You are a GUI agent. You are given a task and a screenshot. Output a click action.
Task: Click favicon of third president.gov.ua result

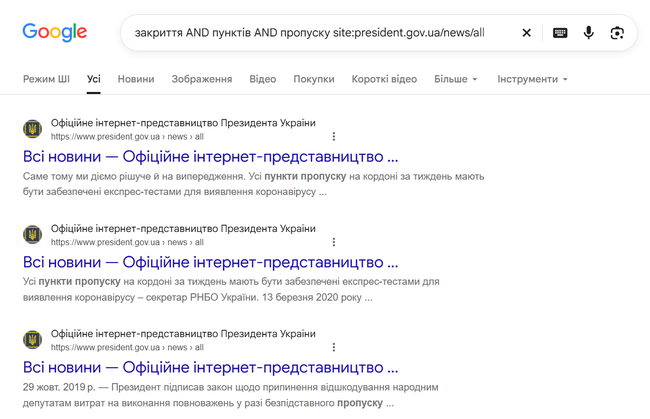[x=32, y=340]
